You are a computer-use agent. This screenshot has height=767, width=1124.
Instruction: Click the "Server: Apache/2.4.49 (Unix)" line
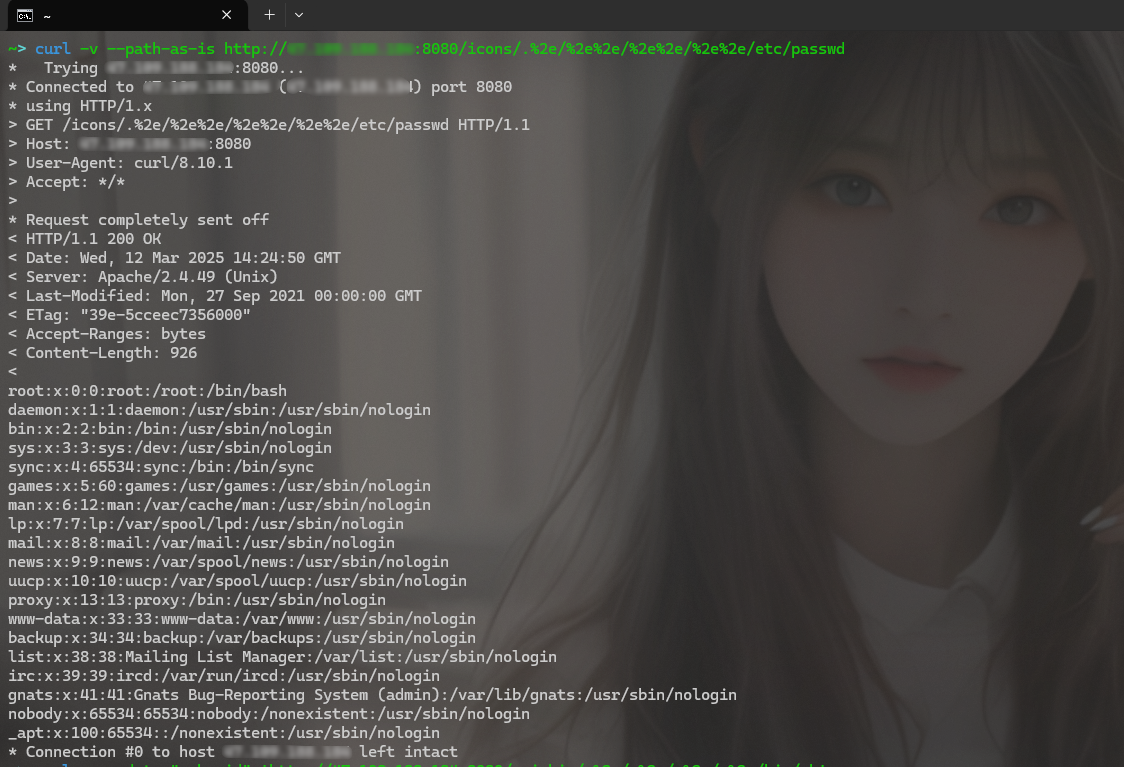click(143, 277)
